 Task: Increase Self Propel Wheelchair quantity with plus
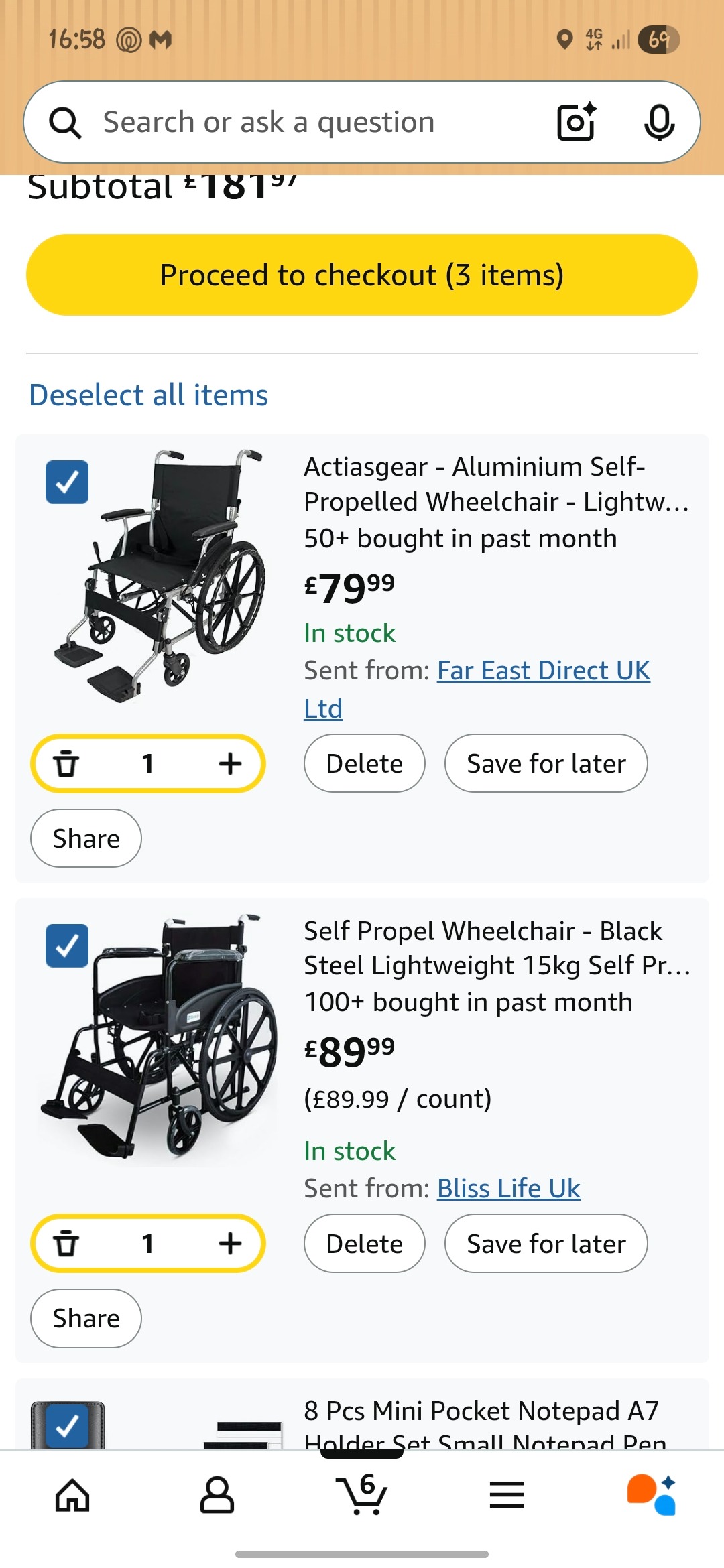coord(230,1244)
